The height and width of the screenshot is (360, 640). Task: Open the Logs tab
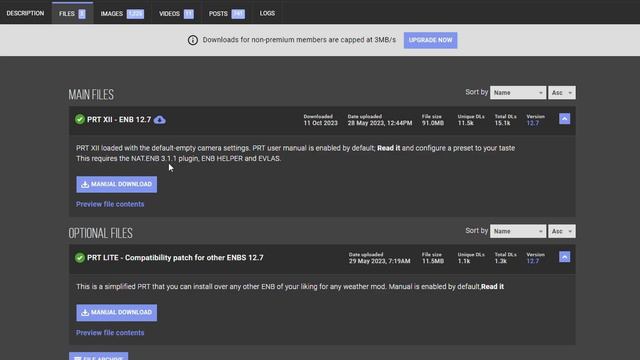(267, 13)
